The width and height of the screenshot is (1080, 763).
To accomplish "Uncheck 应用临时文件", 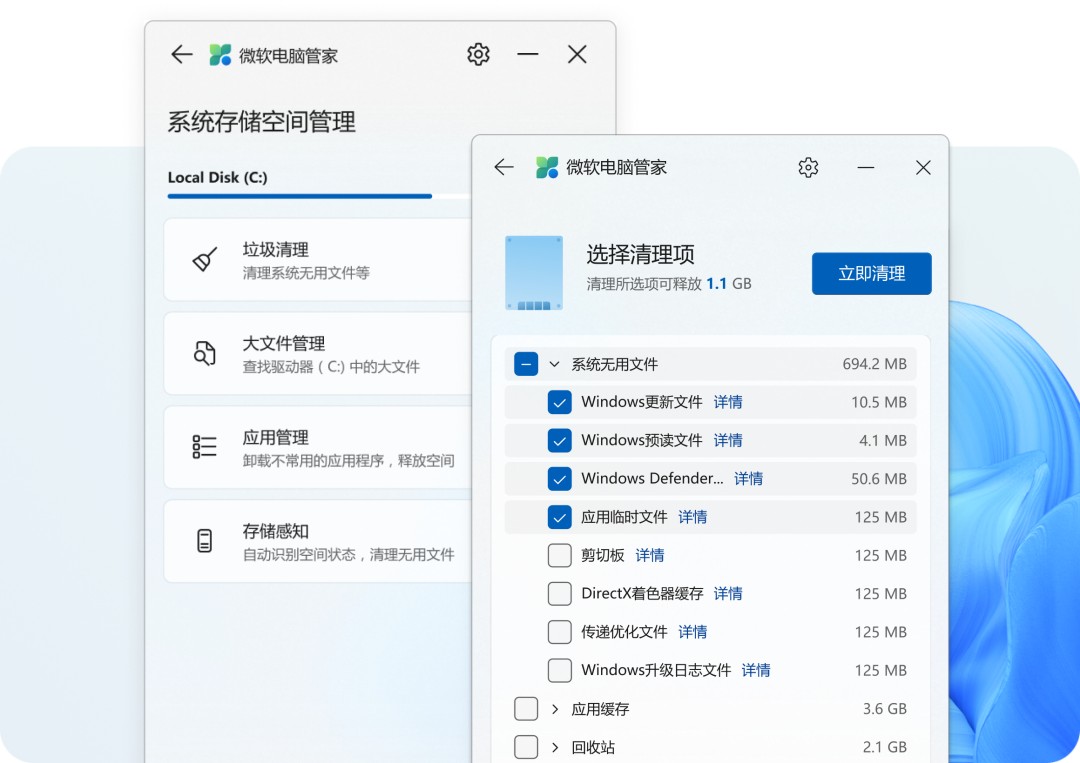I will (x=559, y=517).
